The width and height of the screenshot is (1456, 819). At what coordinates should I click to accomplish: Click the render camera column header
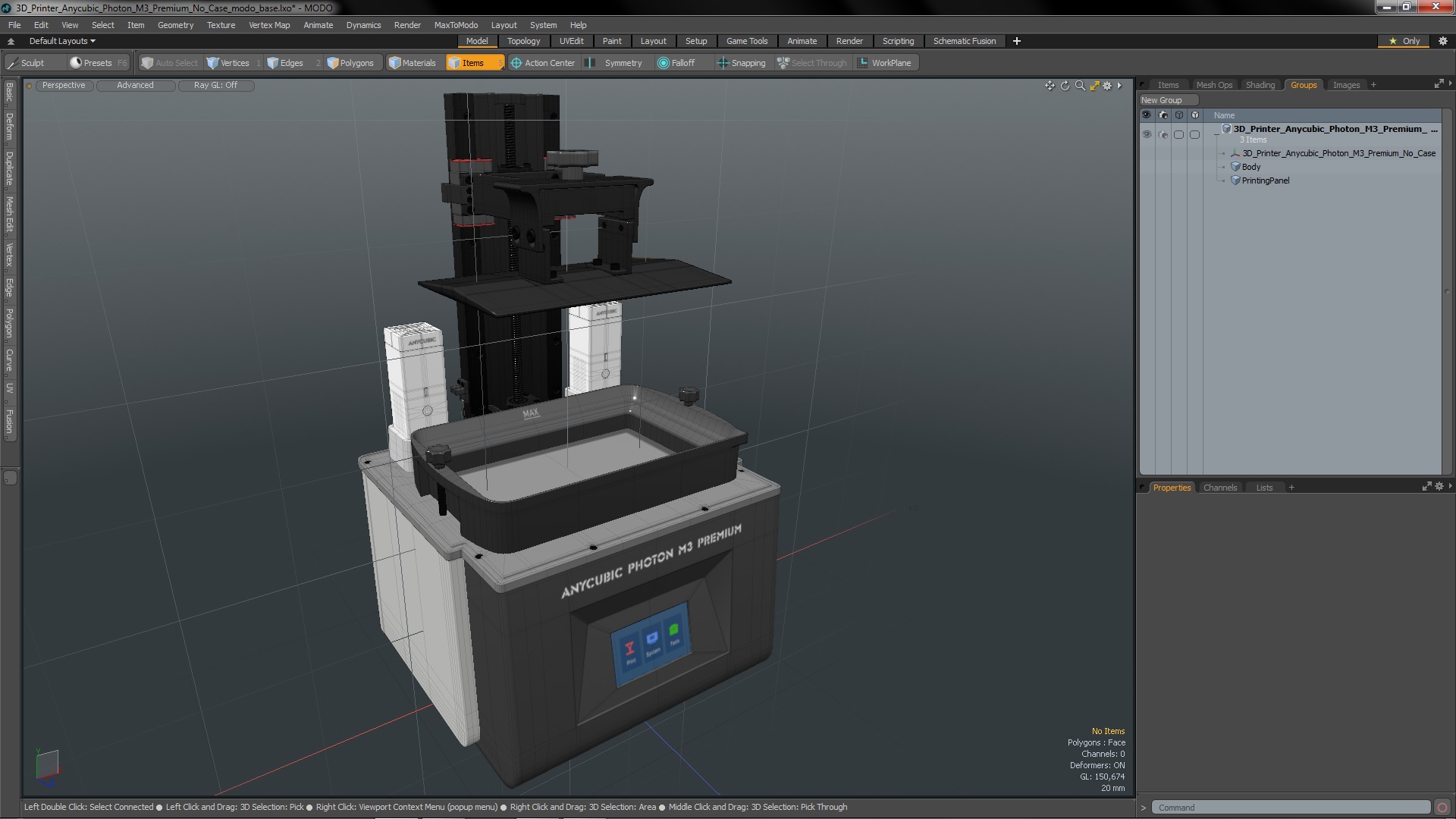pyautogui.click(x=1163, y=115)
